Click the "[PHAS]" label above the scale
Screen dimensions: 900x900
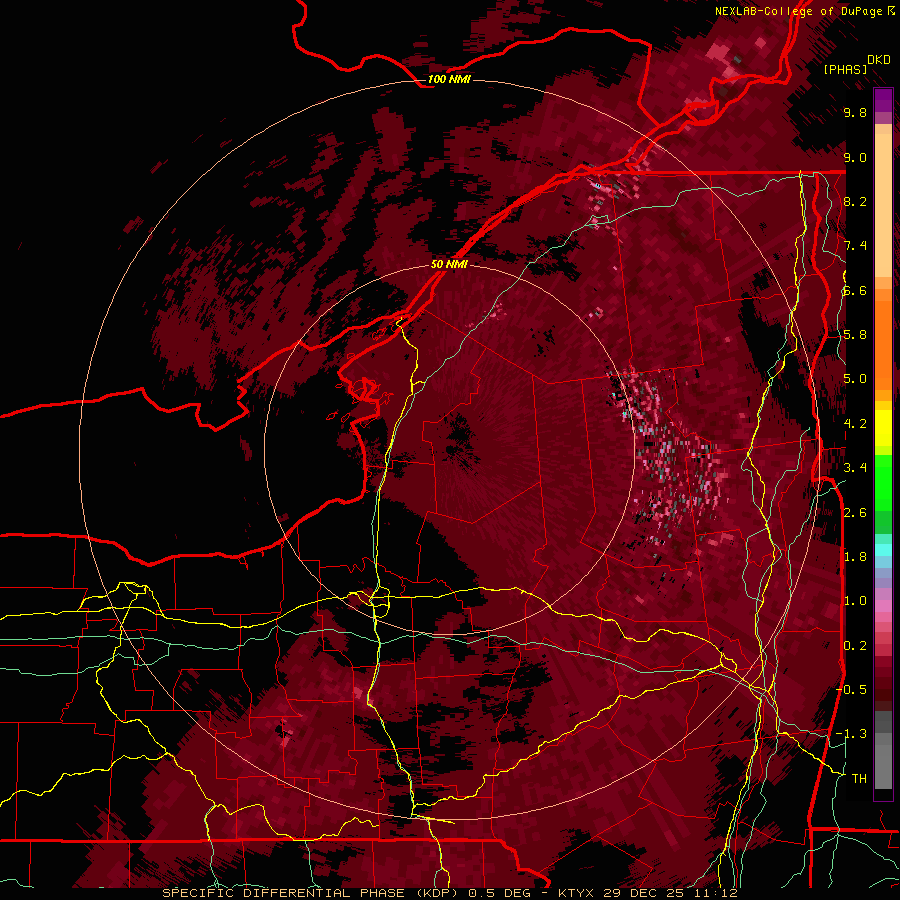(x=845, y=69)
